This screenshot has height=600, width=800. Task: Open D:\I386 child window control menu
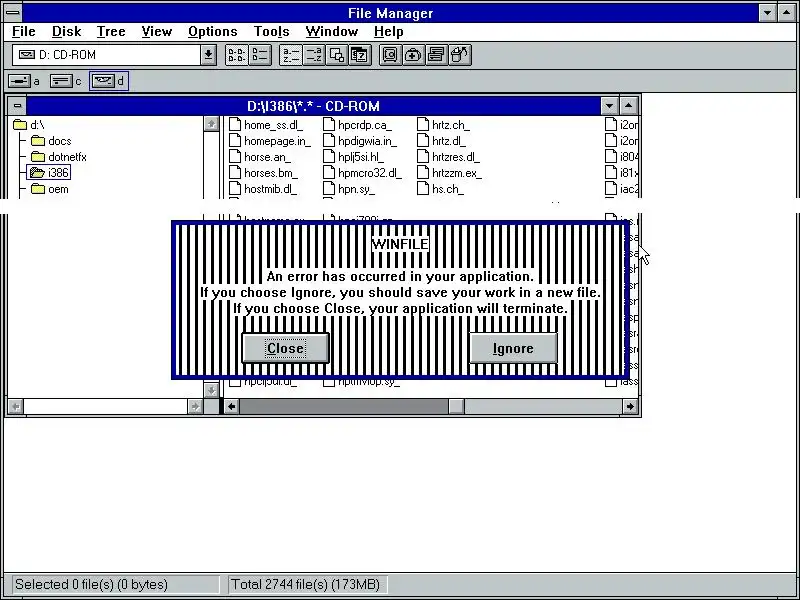coord(17,106)
